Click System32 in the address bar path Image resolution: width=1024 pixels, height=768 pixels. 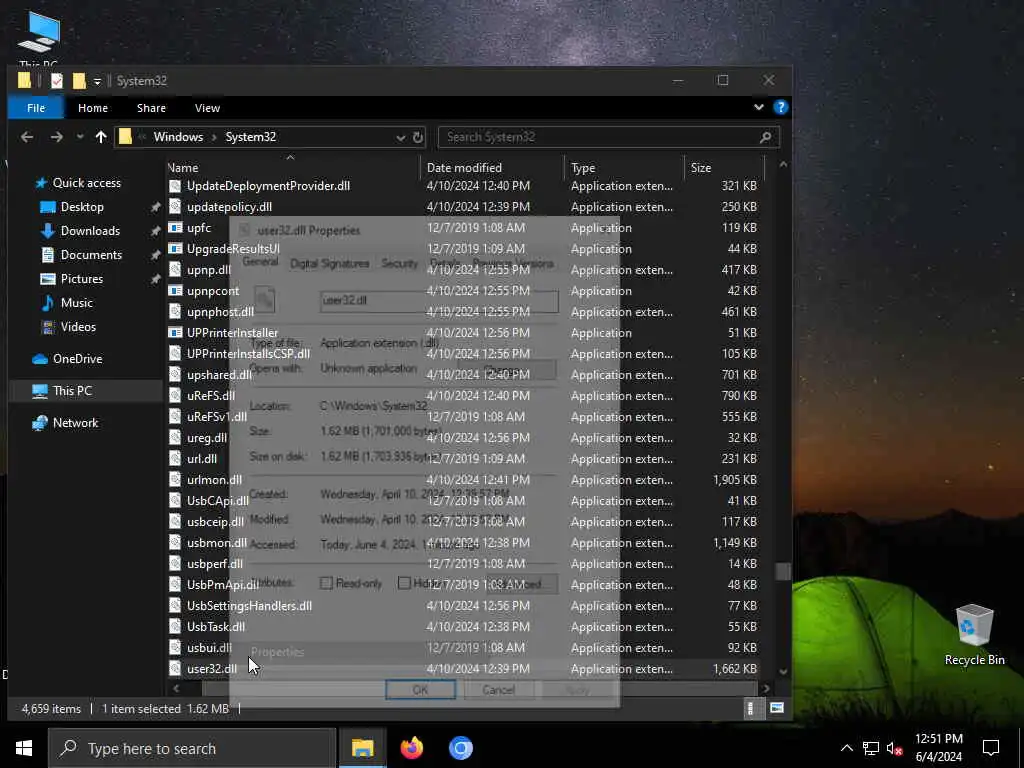(250, 136)
